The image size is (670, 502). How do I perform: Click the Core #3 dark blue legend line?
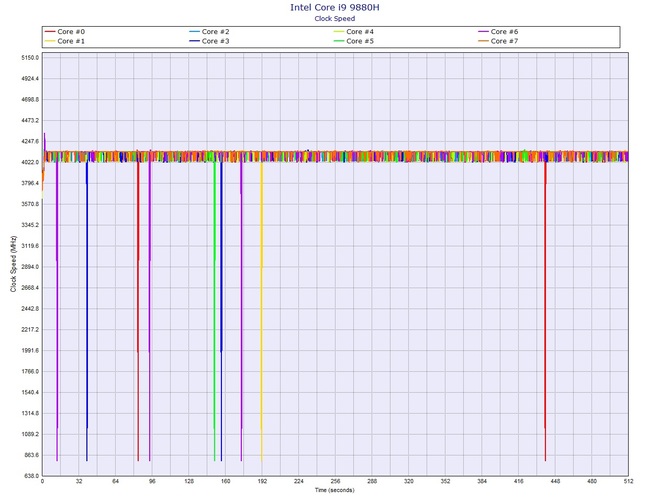pos(194,41)
